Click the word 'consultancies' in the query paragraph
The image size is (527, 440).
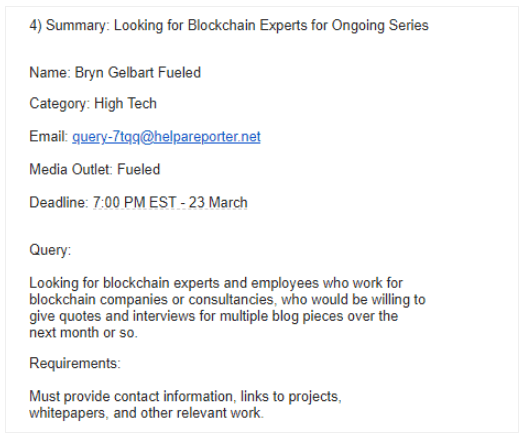tap(232, 299)
